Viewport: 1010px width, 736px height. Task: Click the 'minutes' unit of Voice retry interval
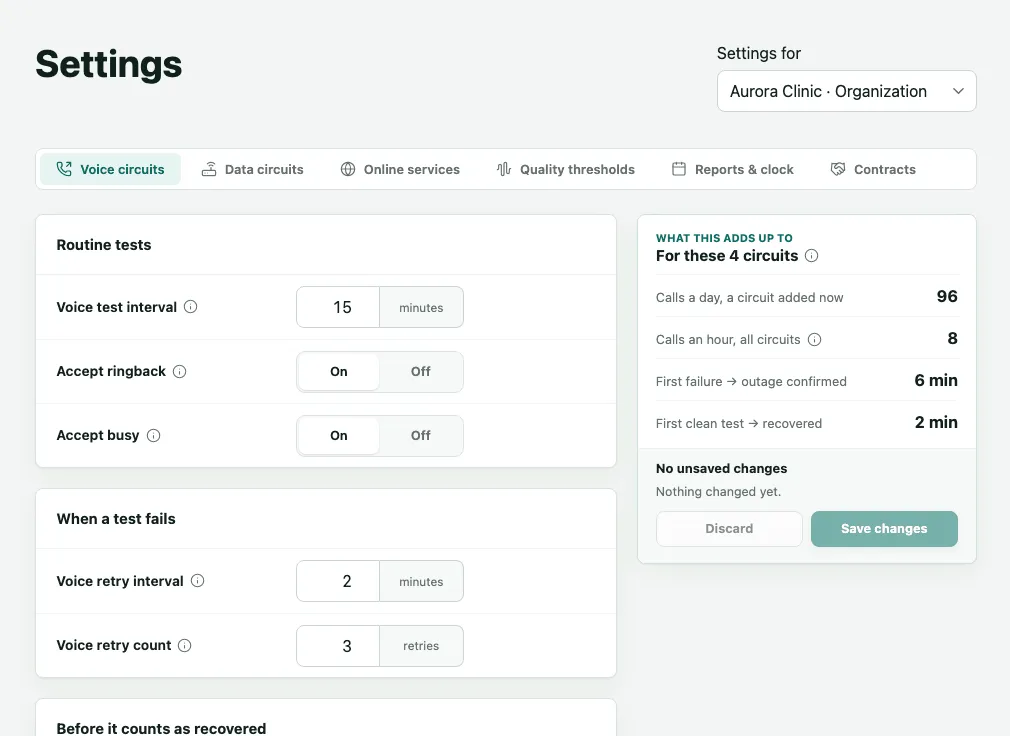coord(421,581)
